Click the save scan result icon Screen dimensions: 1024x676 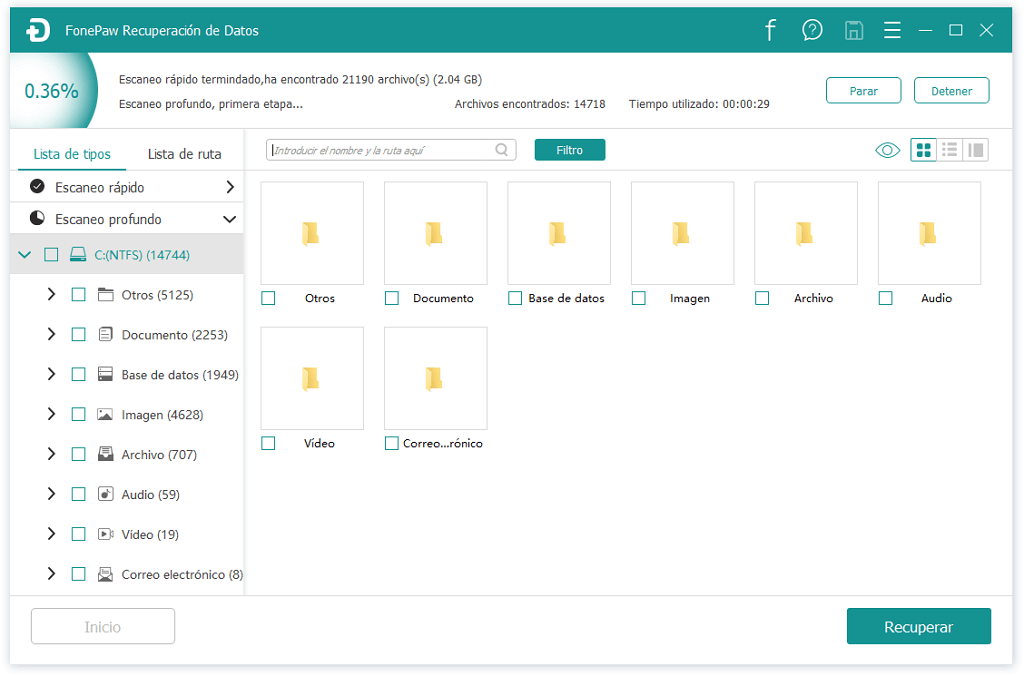click(x=854, y=30)
